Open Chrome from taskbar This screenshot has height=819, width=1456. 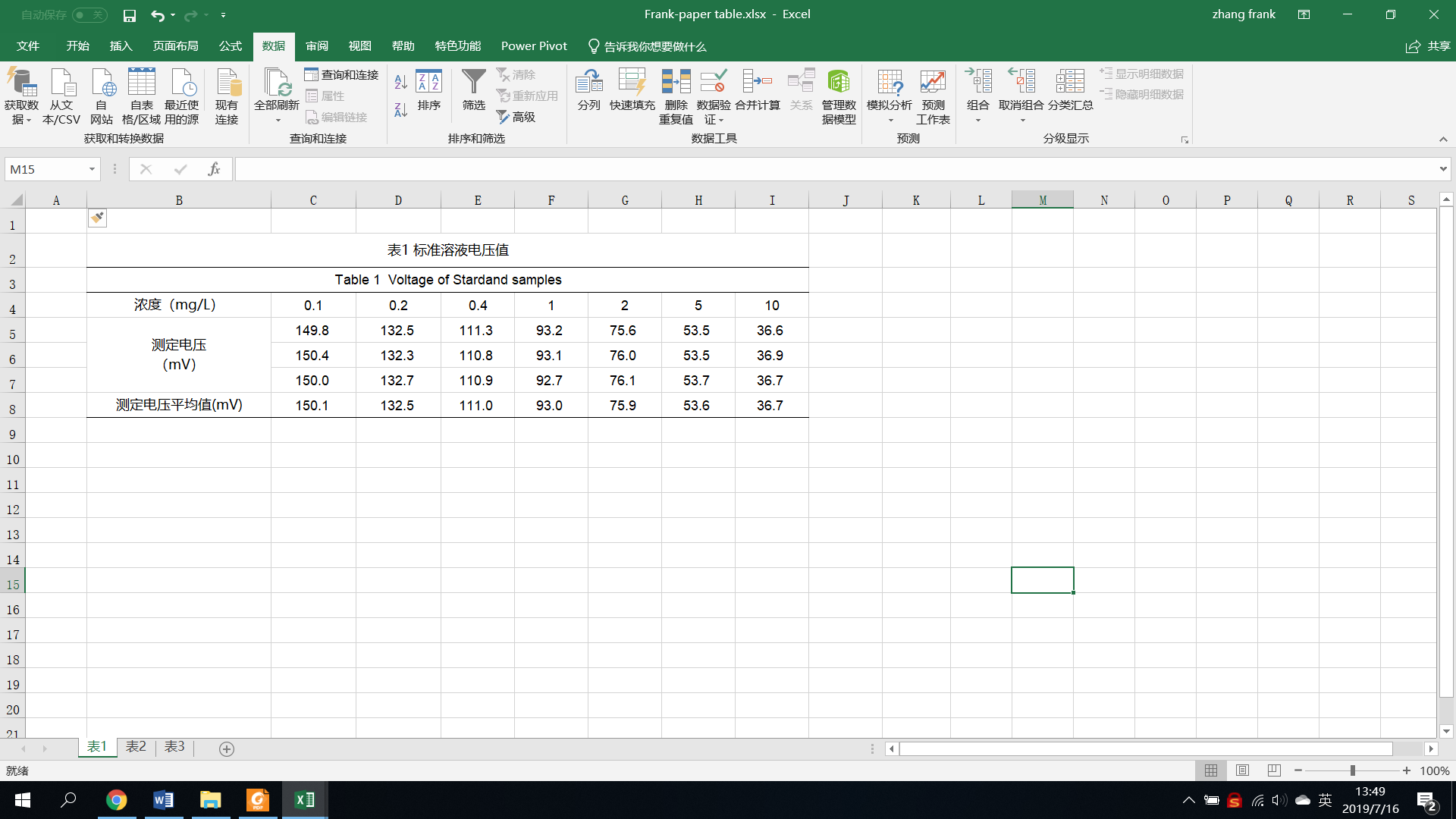point(116,800)
